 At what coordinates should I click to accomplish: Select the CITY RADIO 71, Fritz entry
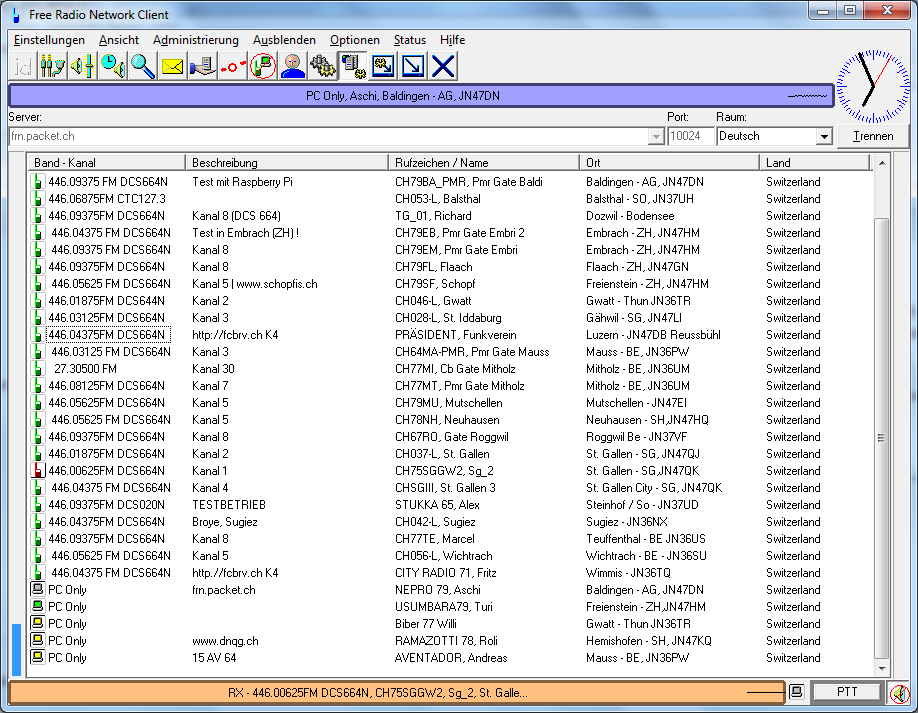(450, 573)
